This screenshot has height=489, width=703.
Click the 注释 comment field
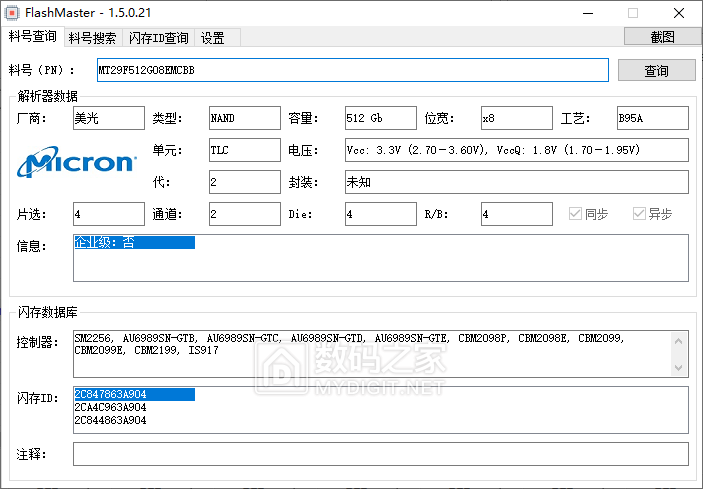pos(380,454)
